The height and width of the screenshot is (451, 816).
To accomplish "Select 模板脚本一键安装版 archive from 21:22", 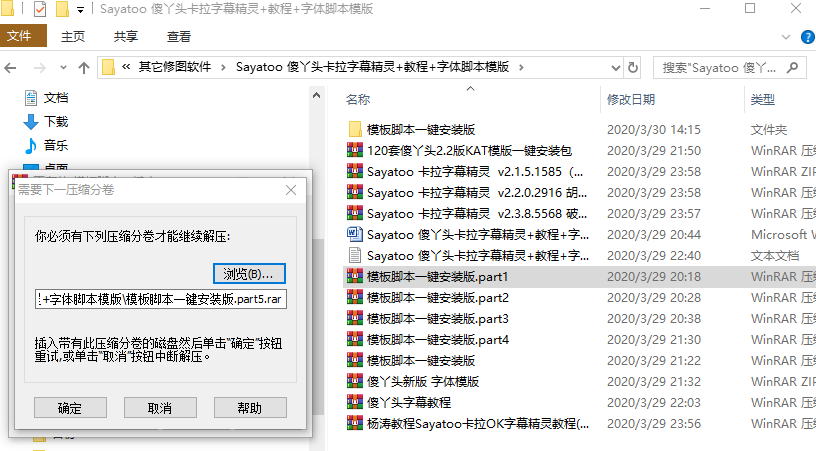I will pyautogui.click(x=355, y=360).
